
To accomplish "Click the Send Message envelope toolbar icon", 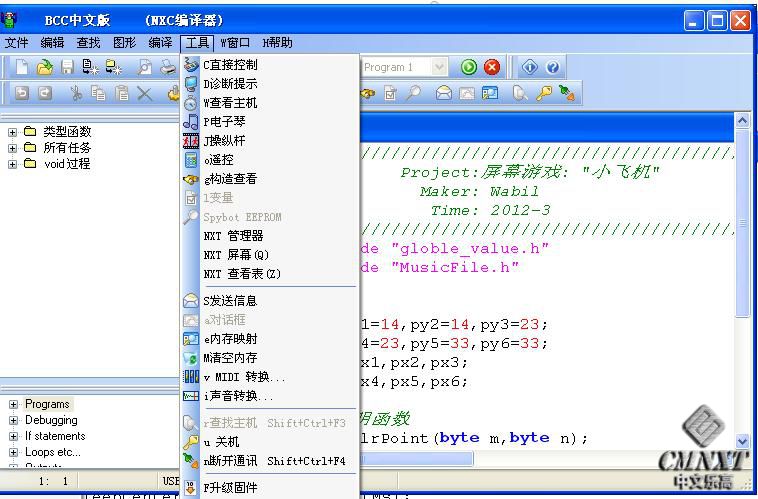I will (443, 93).
